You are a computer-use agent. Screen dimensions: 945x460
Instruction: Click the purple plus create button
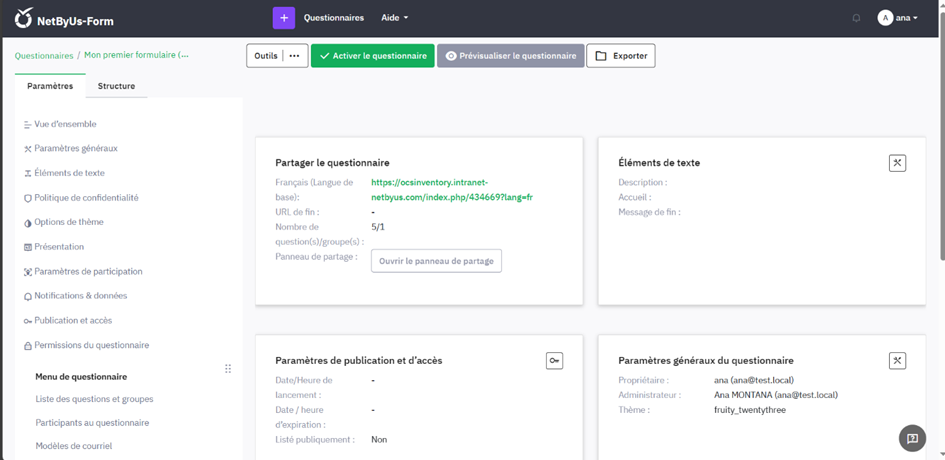point(284,18)
